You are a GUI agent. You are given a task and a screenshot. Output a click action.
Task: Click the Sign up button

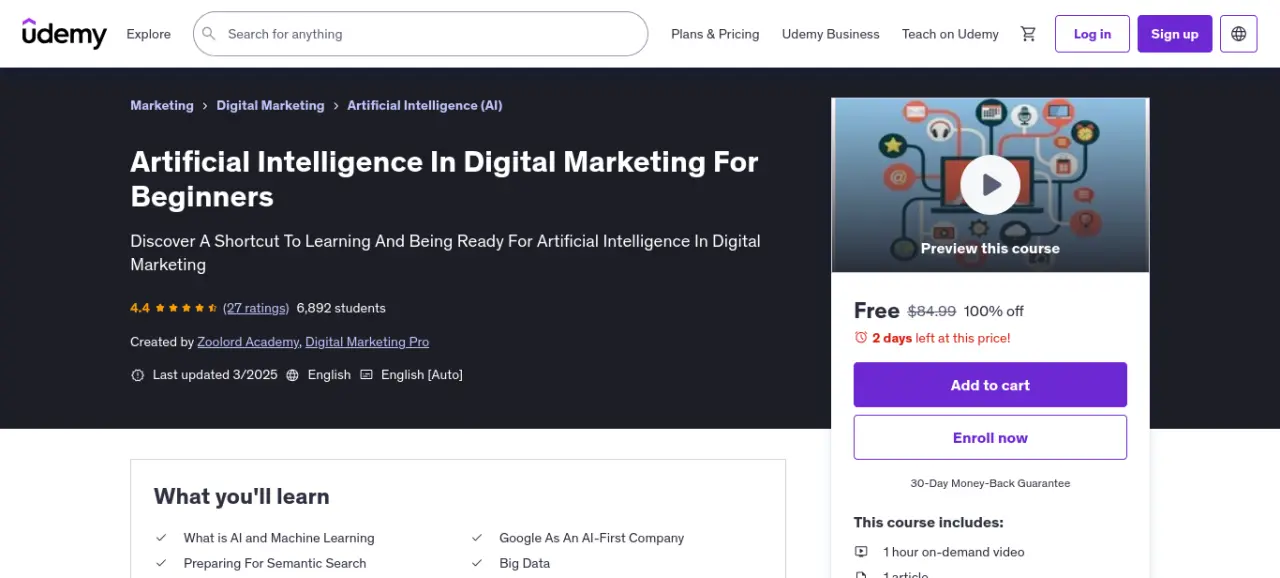(1174, 34)
